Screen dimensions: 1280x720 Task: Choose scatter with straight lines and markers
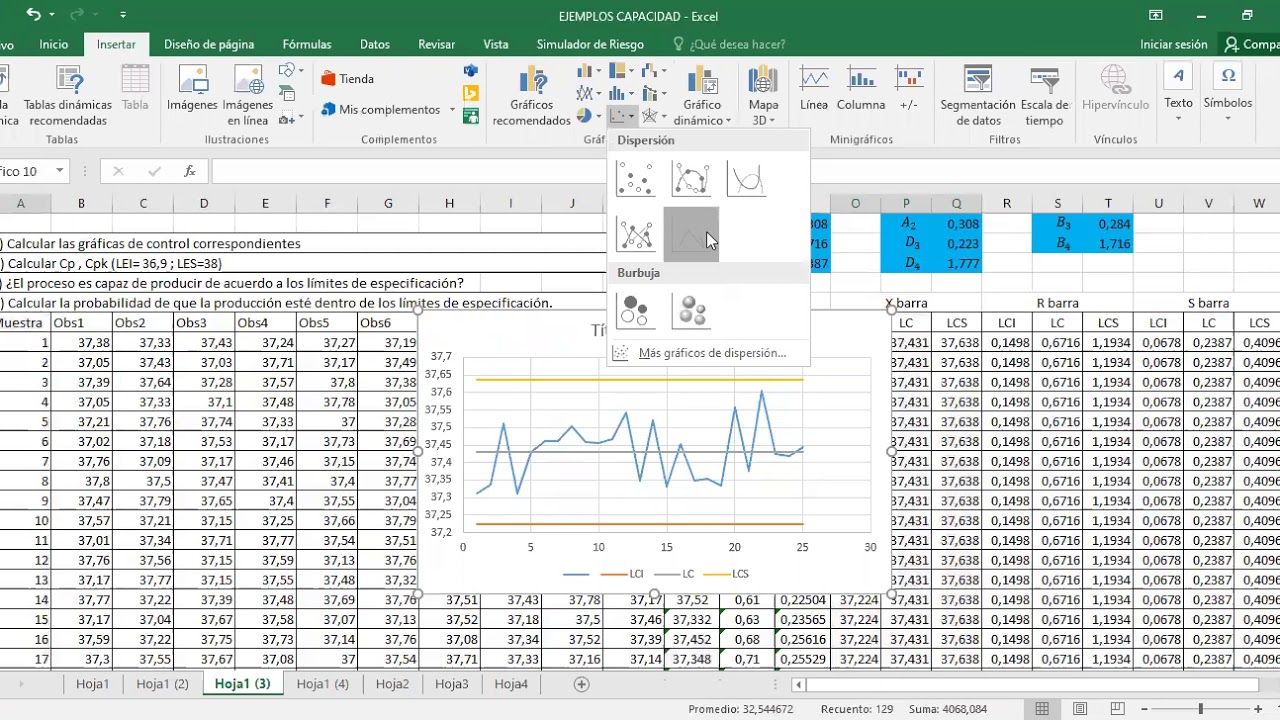point(636,234)
